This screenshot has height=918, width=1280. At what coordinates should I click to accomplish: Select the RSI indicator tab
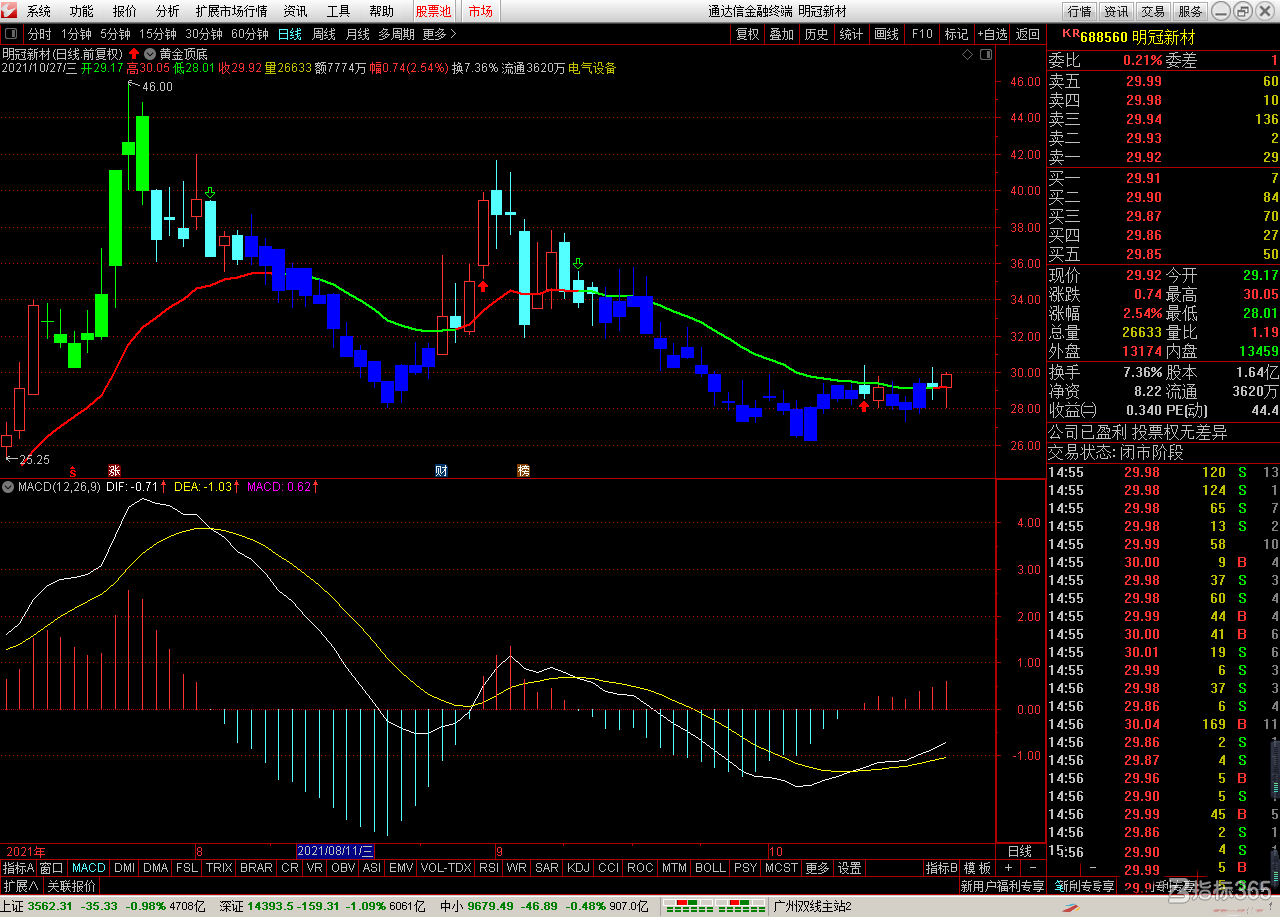(488, 868)
